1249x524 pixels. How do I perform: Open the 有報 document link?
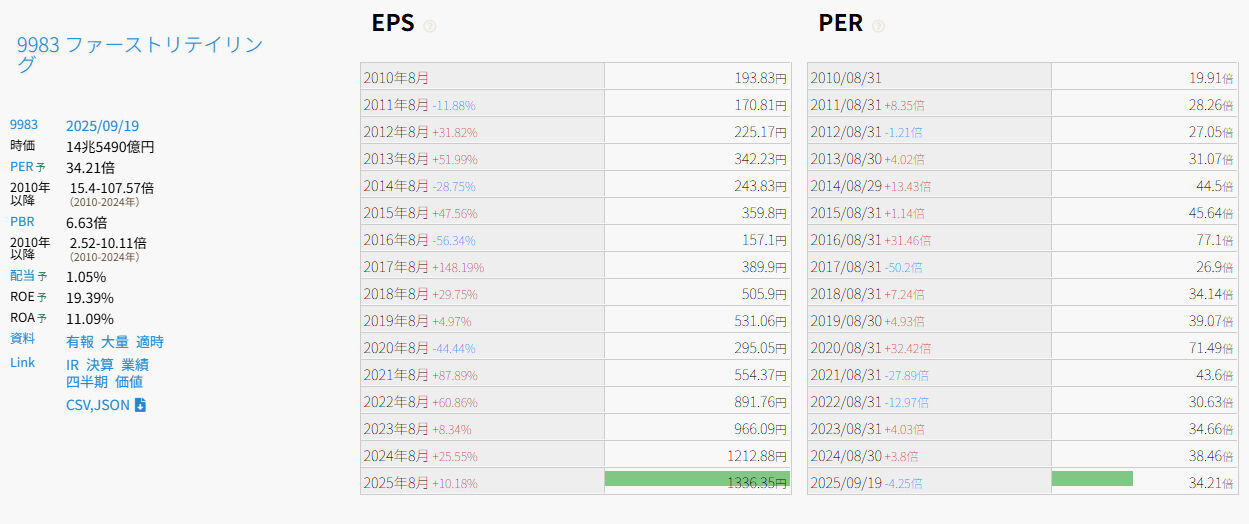point(79,342)
